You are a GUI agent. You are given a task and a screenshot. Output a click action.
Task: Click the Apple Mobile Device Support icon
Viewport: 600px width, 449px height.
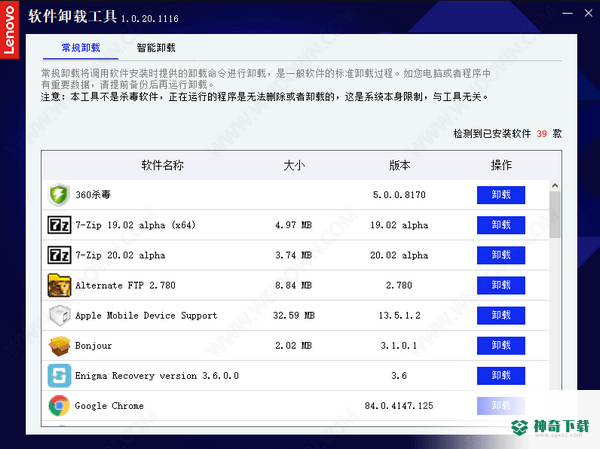click(x=60, y=315)
